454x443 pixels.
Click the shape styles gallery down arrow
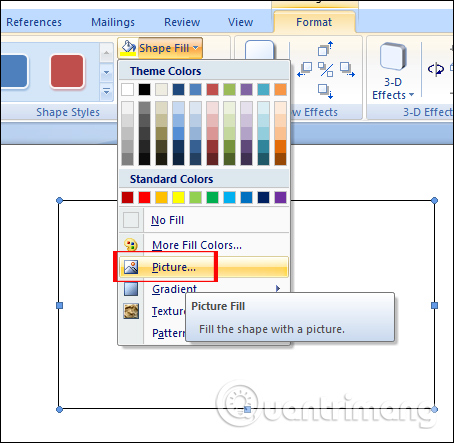tap(106, 72)
